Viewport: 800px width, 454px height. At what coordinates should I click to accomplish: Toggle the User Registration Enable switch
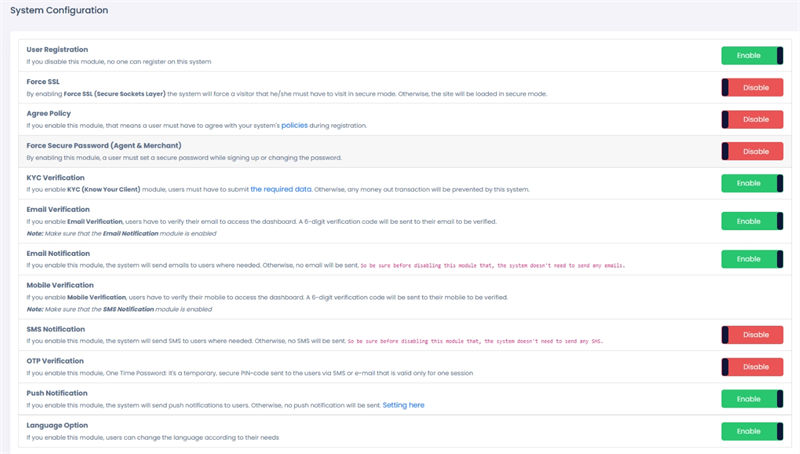pyautogui.click(x=751, y=56)
